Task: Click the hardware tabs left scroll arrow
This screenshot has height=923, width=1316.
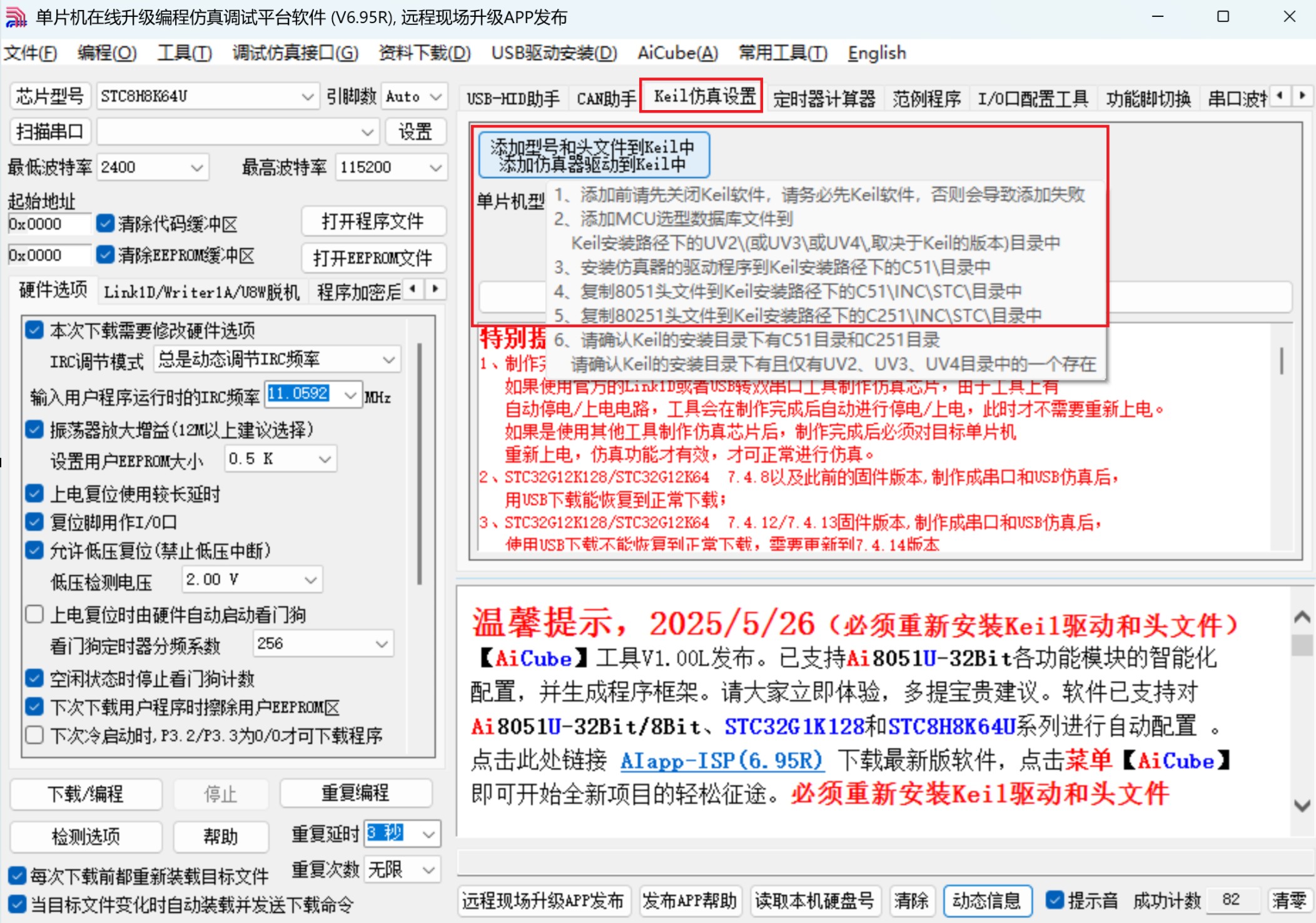Action: tap(412, 289)
